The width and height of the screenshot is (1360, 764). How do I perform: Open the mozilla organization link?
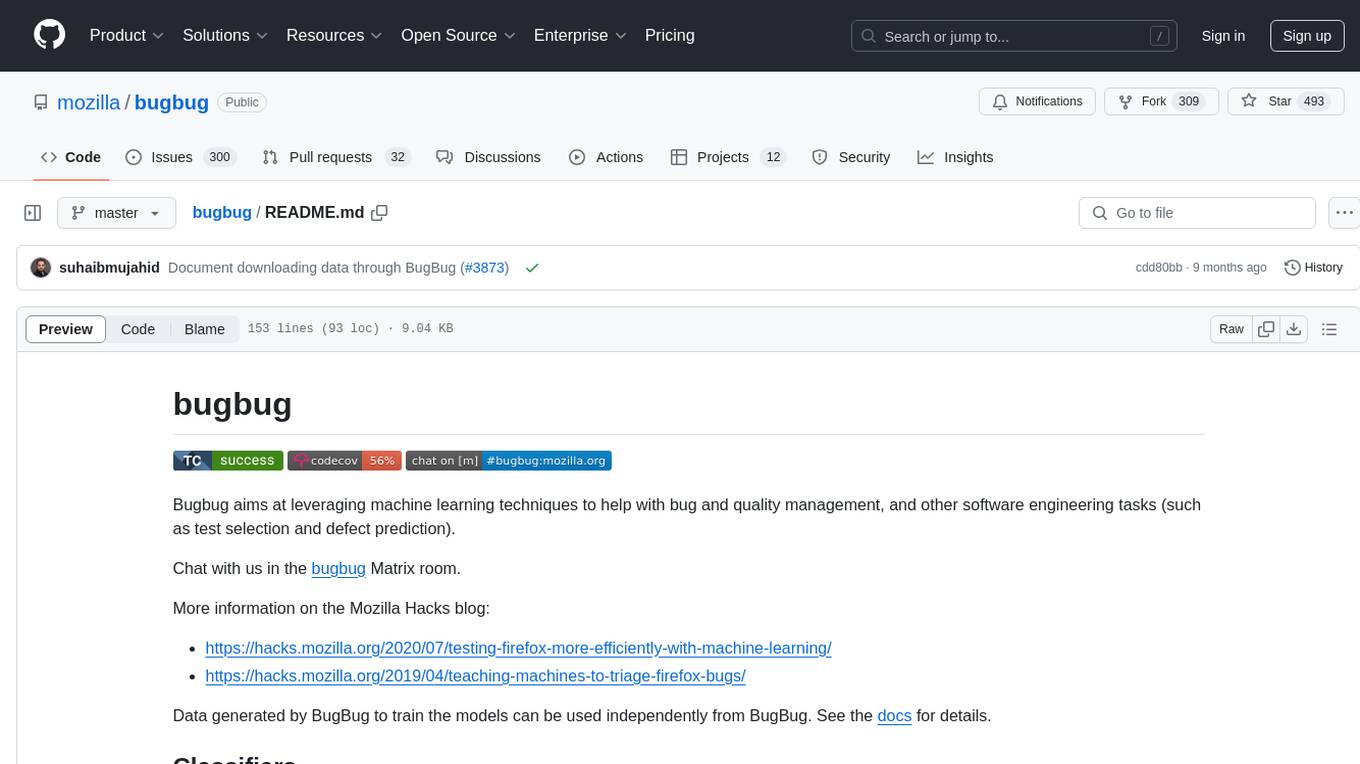click(x=89, y=102)
